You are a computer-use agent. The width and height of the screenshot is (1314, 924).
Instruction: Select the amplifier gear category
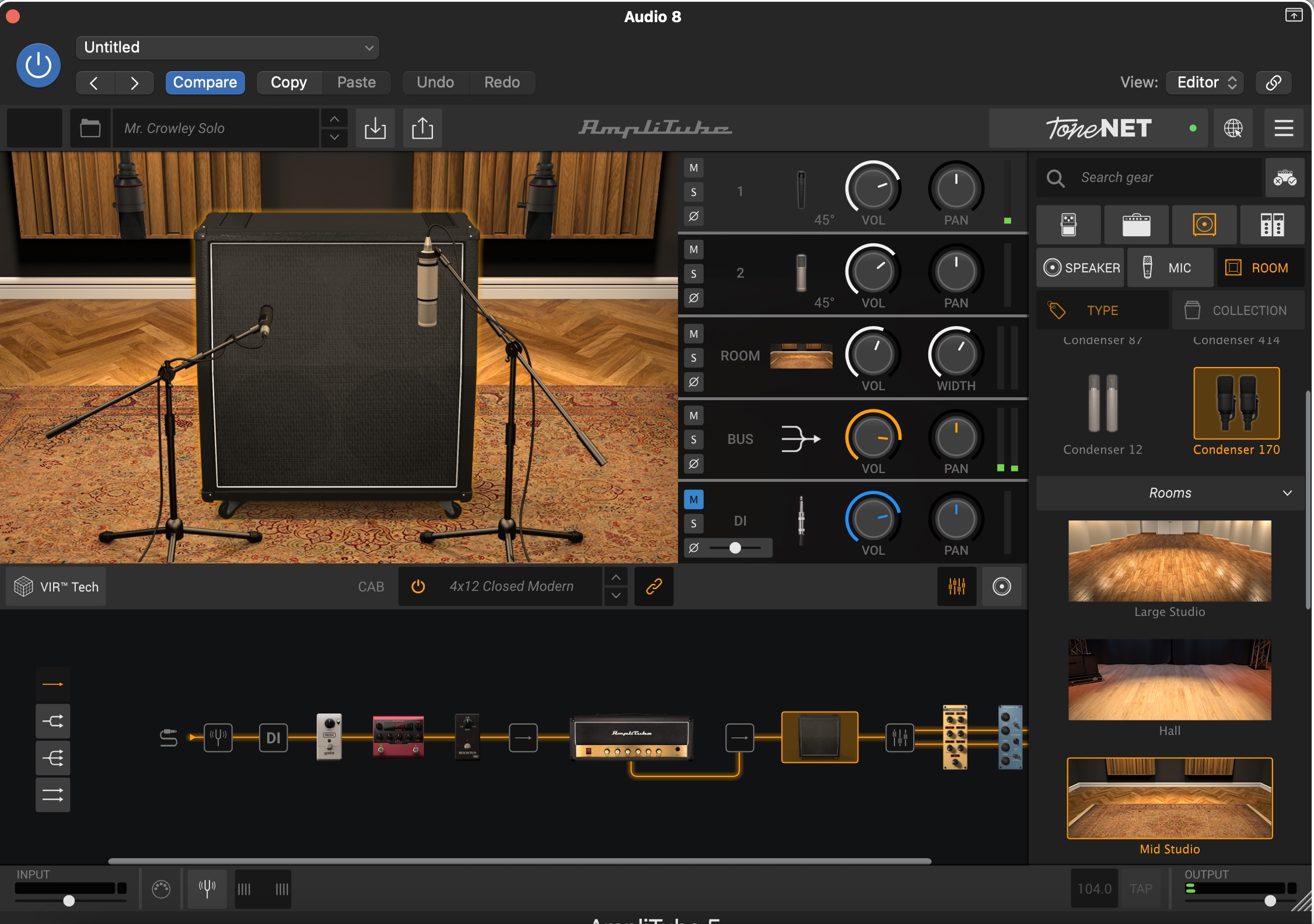(x=1136, y=225)
